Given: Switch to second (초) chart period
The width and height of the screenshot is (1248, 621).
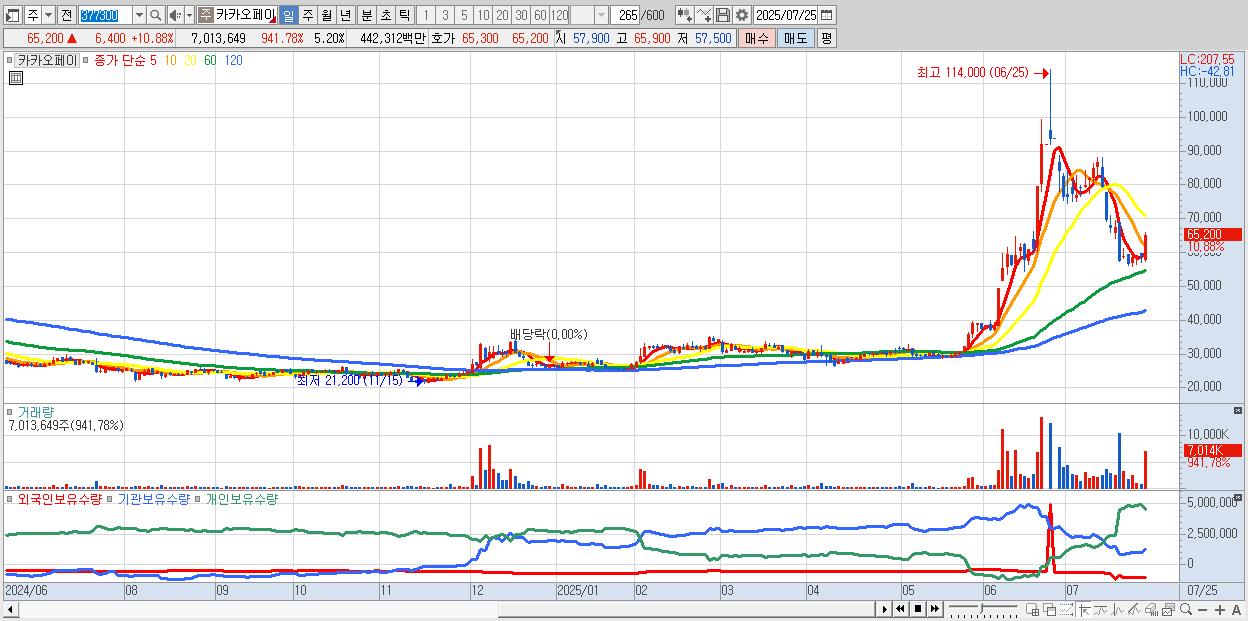Looking at the screenshot, I should tap(385, 15).
